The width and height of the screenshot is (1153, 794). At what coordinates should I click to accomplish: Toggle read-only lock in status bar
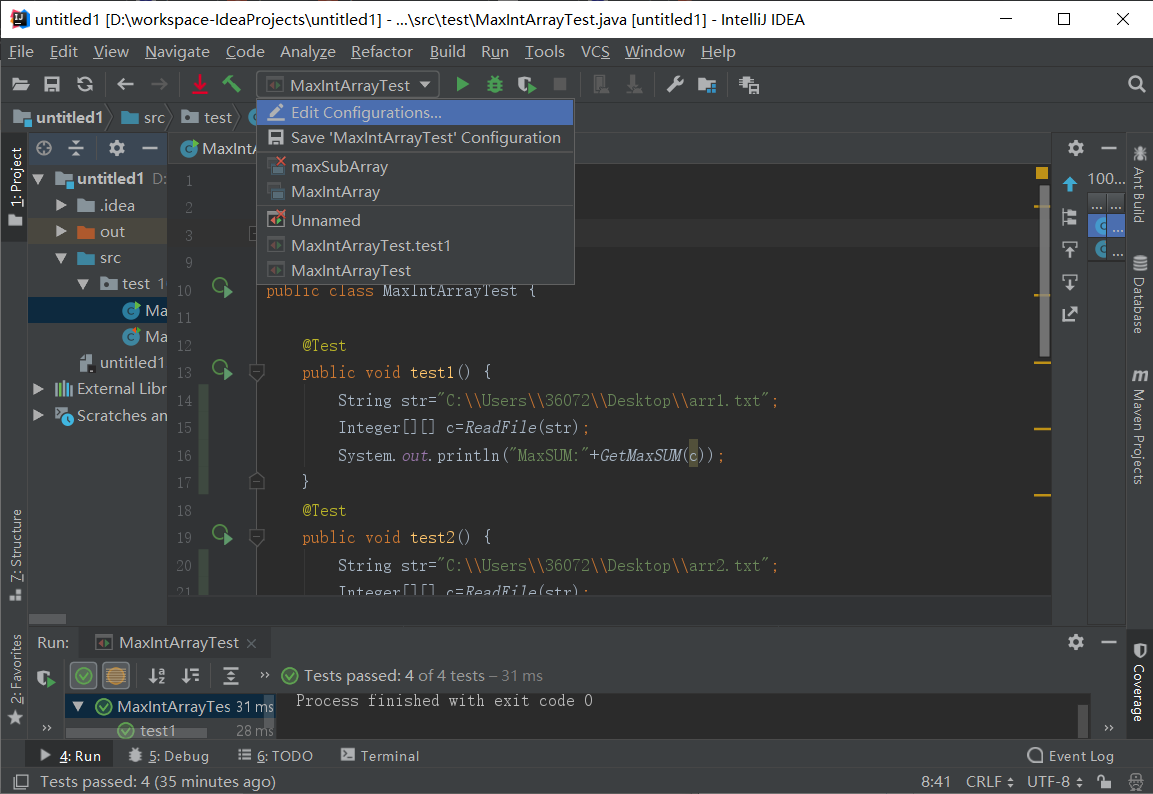pos(1104,782)
